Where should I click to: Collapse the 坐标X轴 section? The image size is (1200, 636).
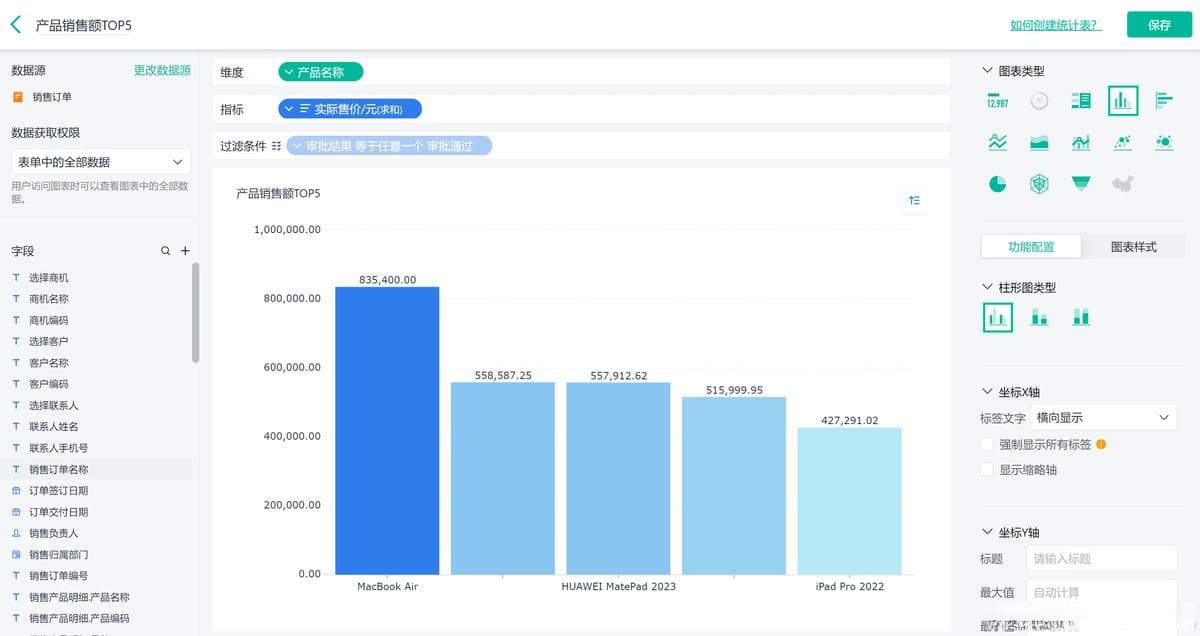(x=988, y=392)
